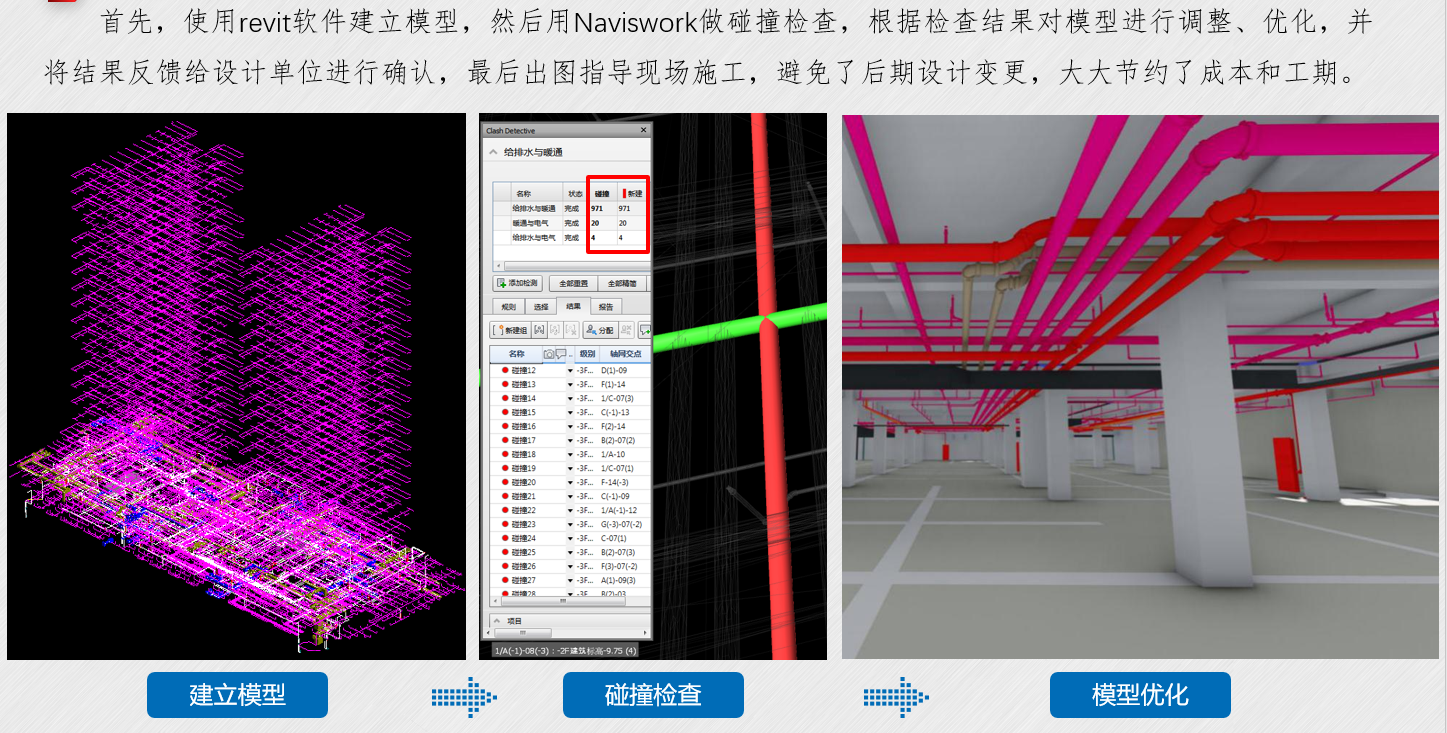The height and width of the screenshot is (733, 1447).
Task: Open status dropdown for 碰撞23
Action: tap(571, 524)
